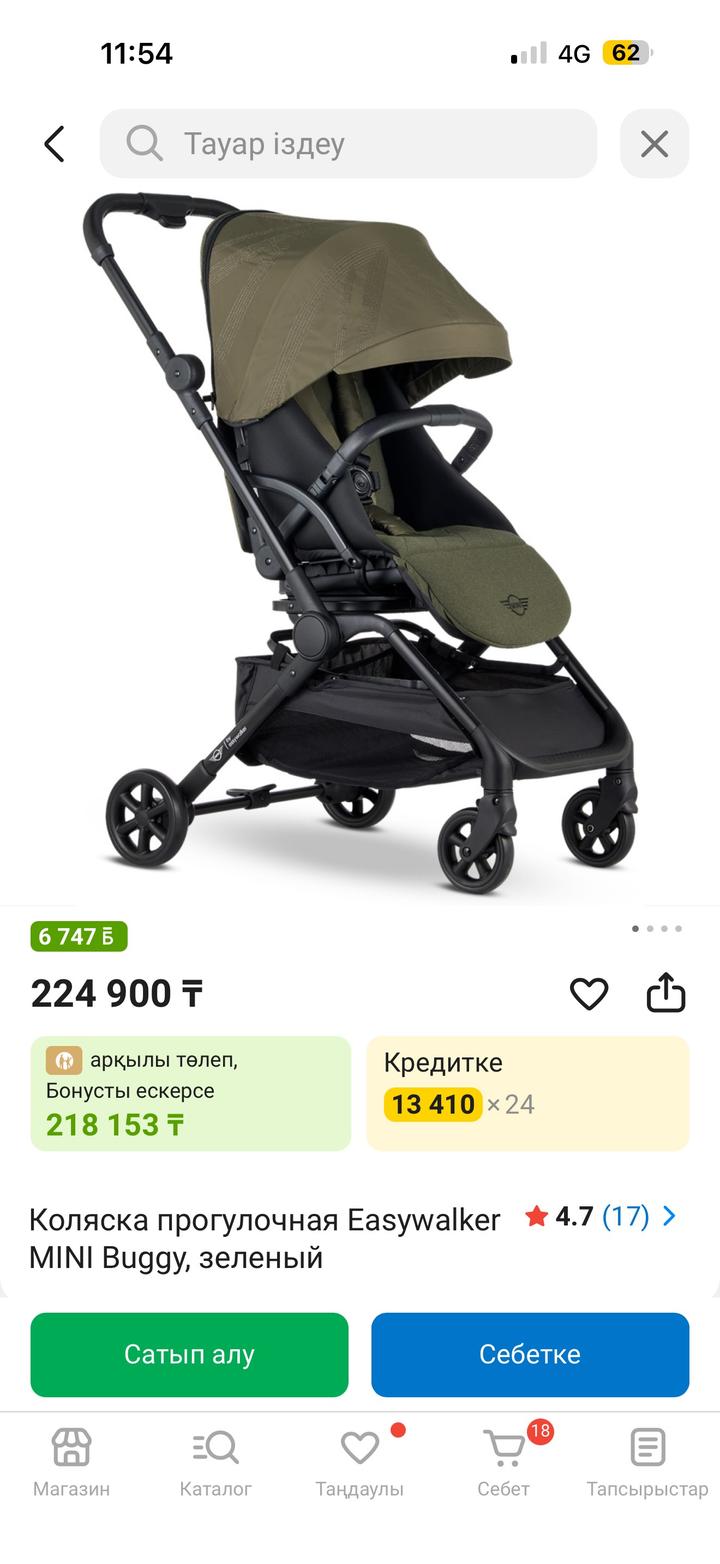Close the page with the X button
Image resolution: width=720 pixels, height=1564 pixels.
(654, 144)
